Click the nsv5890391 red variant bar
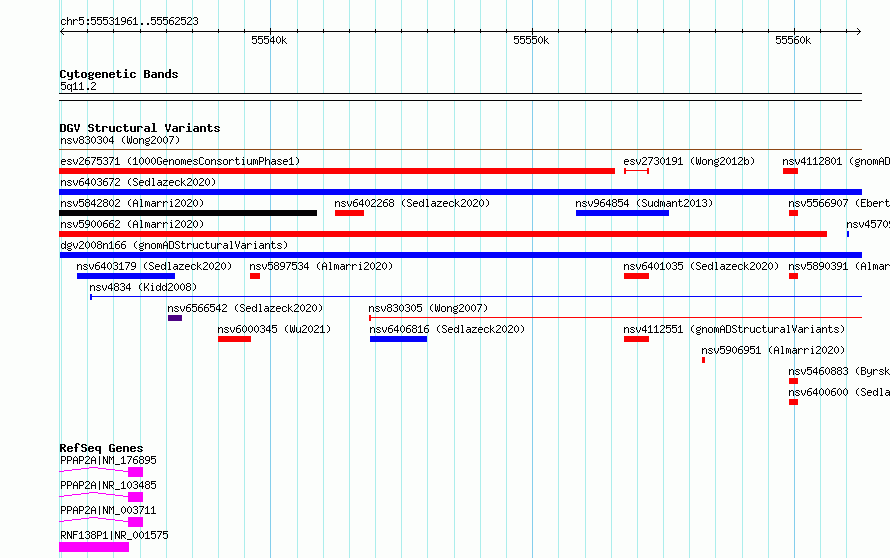This screenshot has width=890, height=558. pyautogui.click(x=794, y=276)
